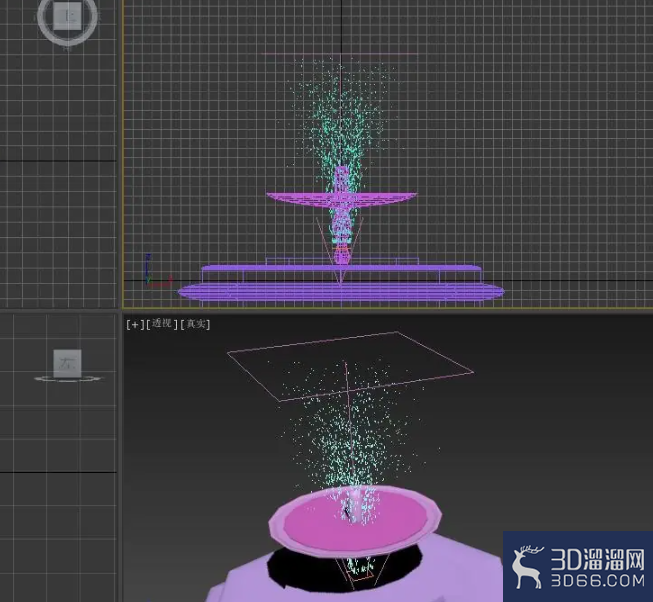This screenshot has width=653, height=602.
Task: Open the [+] general viewport menu
Action: tap(135, 324)
